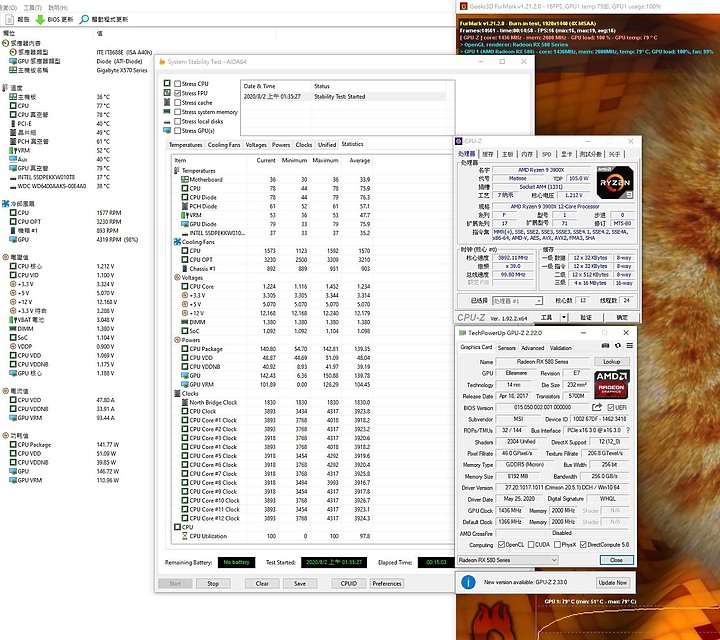720x640 pixels.
Task: Click the report page icon in AIDA64 toolbar
Action: point(9,19)
